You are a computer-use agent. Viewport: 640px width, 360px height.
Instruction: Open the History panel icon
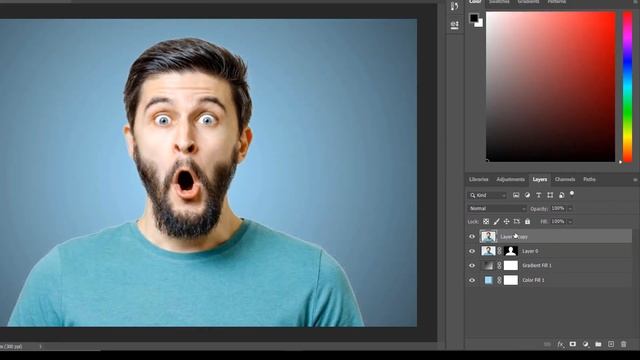(454, 6)
